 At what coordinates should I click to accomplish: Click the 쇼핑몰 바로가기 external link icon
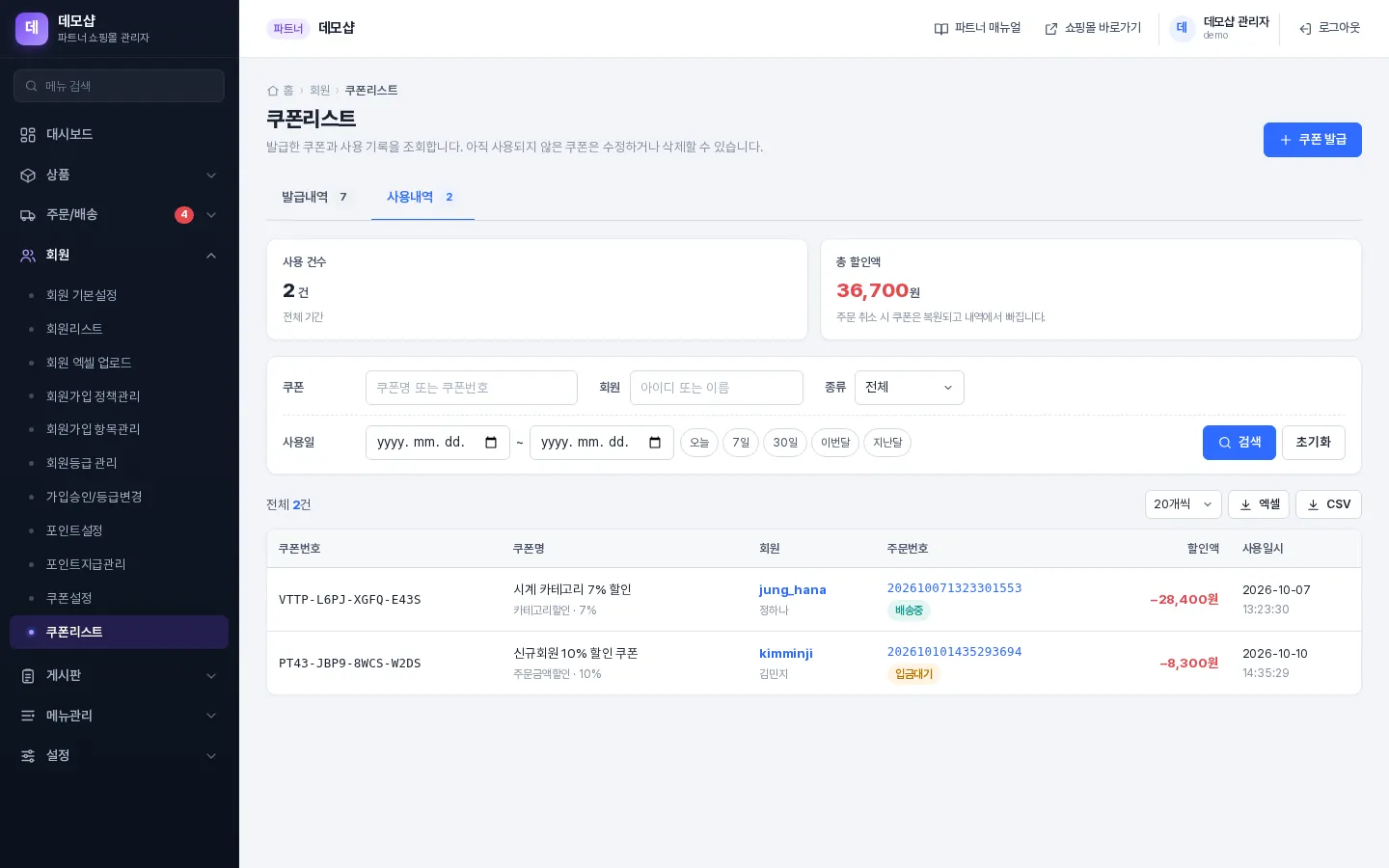(x=1051, y=29)
